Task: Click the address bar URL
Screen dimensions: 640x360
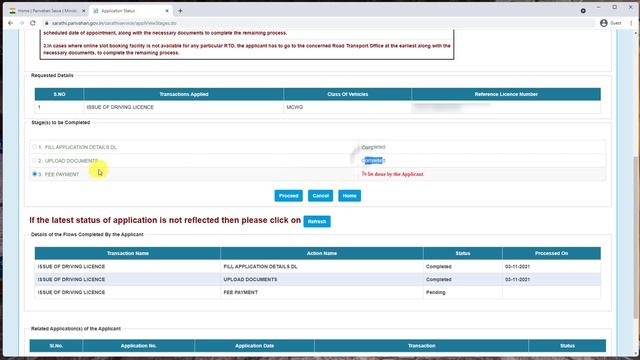Action: coord(114,23)
